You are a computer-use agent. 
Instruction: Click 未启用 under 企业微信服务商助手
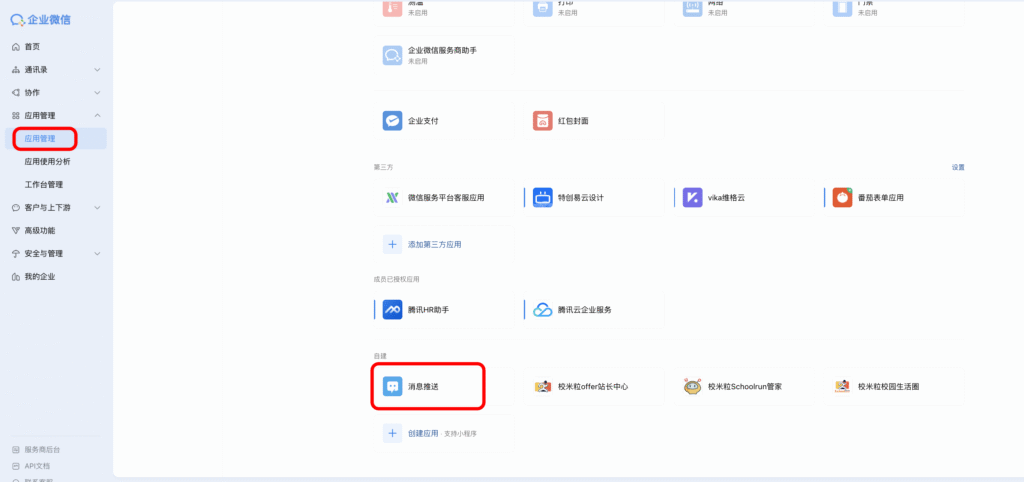(x=418, y=61)
